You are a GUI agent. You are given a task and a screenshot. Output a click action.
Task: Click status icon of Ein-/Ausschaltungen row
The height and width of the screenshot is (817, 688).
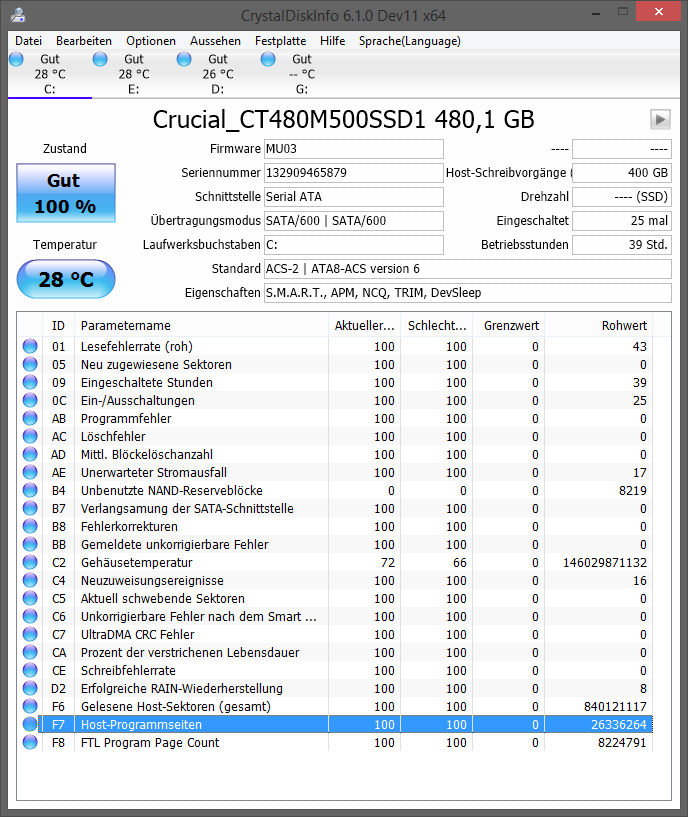tap(30, 400)
